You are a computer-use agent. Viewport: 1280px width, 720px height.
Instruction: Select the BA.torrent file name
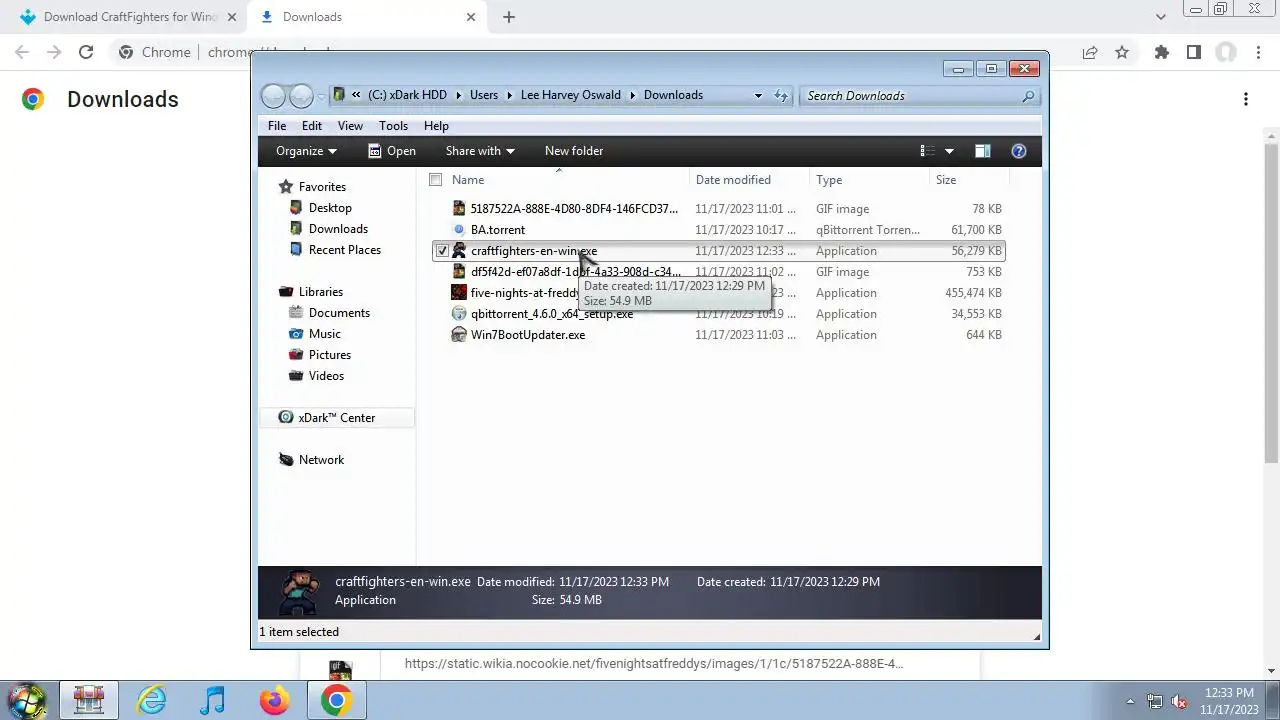(498, 230)
